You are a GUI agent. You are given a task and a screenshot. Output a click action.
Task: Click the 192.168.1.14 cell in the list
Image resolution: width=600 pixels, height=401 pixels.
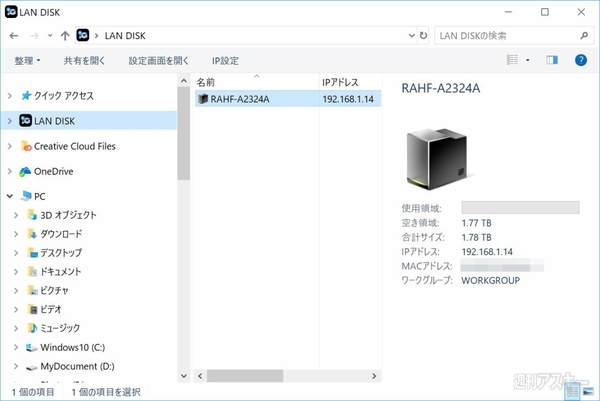click(348, 99)
